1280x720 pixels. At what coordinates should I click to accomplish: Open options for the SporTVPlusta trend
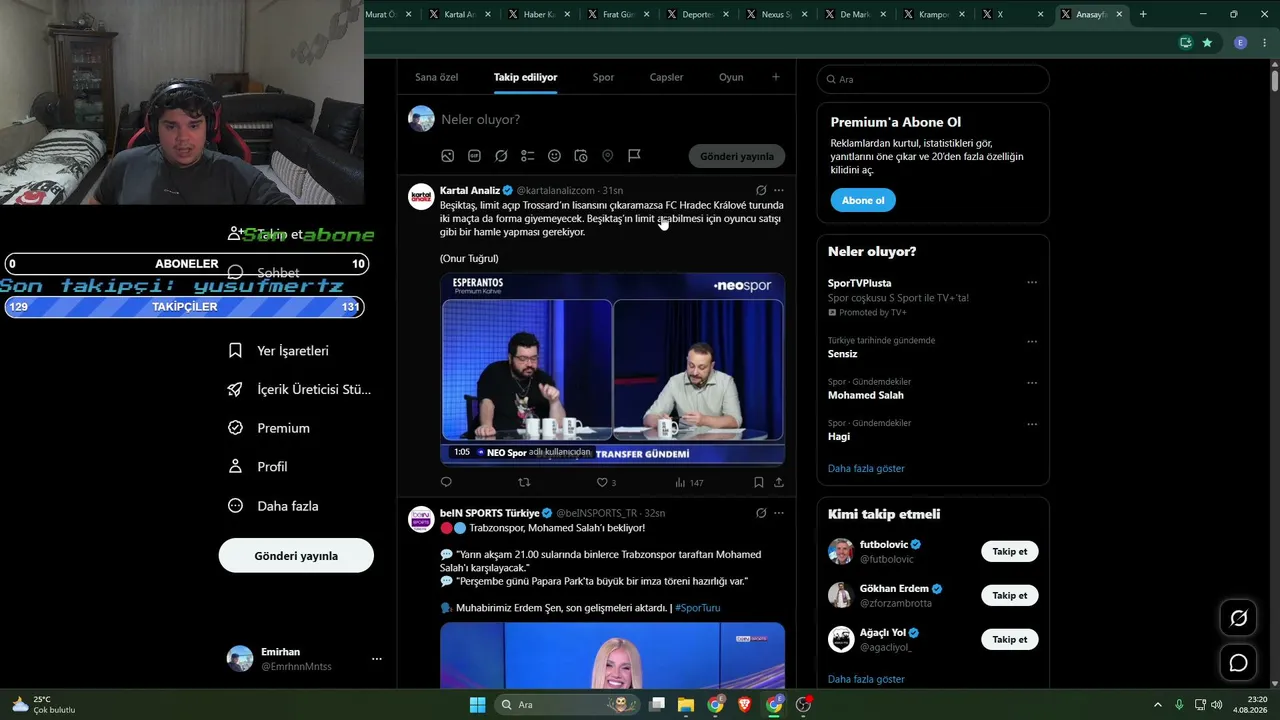pyautogui.click(x=1032, y=283)
